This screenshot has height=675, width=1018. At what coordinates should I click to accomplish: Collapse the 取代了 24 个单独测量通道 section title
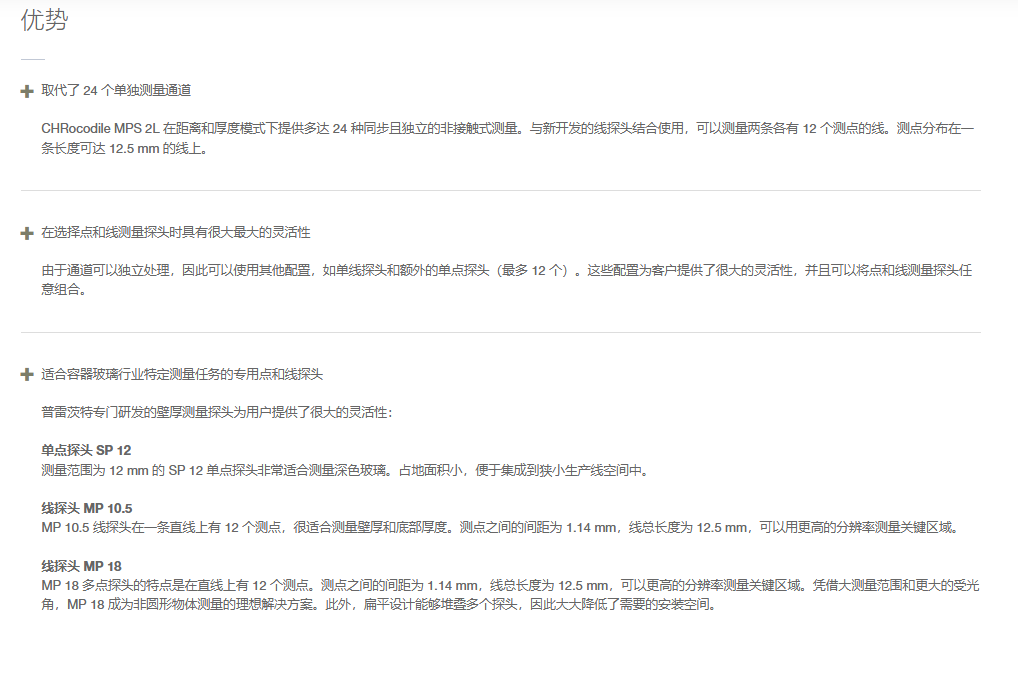click(116, 91)
